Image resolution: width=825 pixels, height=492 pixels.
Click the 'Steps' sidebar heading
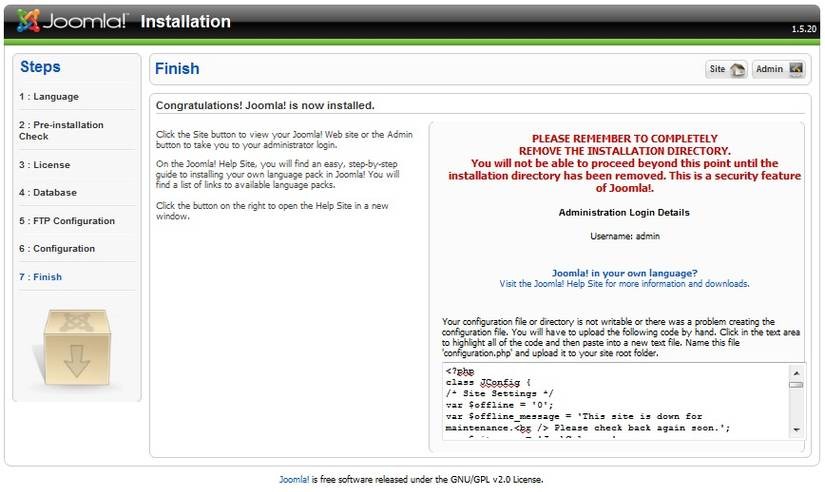pyautogui.click(x=40, y=67)
